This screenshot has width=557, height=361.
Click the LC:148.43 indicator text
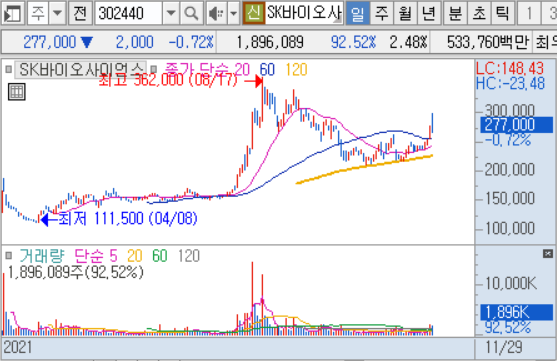click(x=510, y=68)
